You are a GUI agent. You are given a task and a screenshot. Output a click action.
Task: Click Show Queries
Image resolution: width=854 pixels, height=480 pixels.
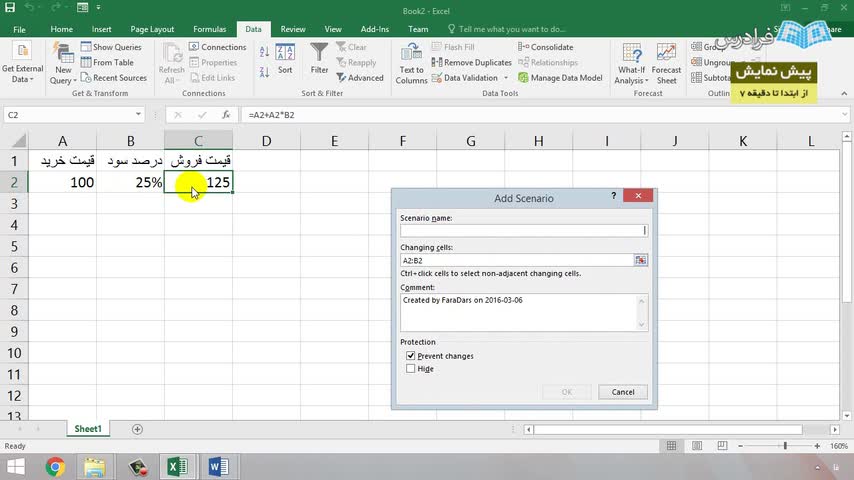(111, 47)
